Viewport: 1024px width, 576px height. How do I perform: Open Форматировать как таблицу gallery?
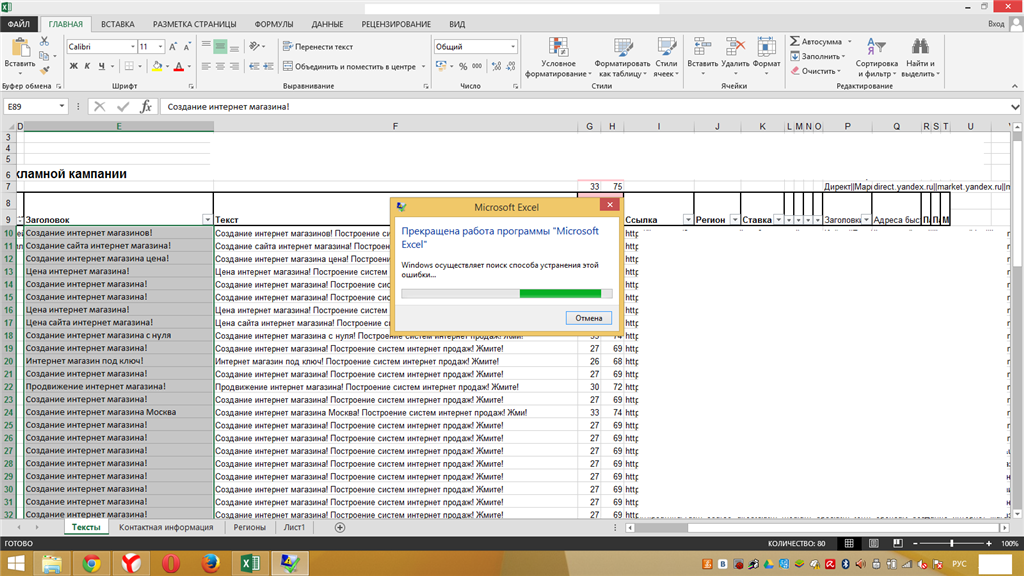(622, 57)
